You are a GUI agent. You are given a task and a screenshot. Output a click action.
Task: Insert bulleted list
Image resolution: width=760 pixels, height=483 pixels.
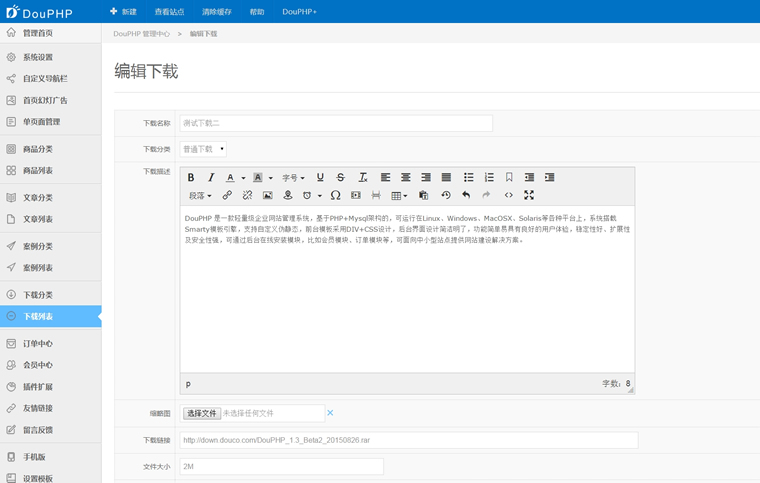468,177
